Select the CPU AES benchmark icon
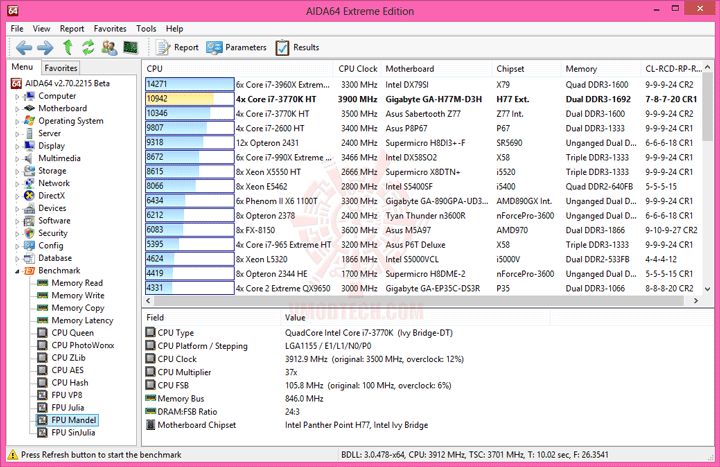The width and height of the screenshot is (720, 467). 42,370
